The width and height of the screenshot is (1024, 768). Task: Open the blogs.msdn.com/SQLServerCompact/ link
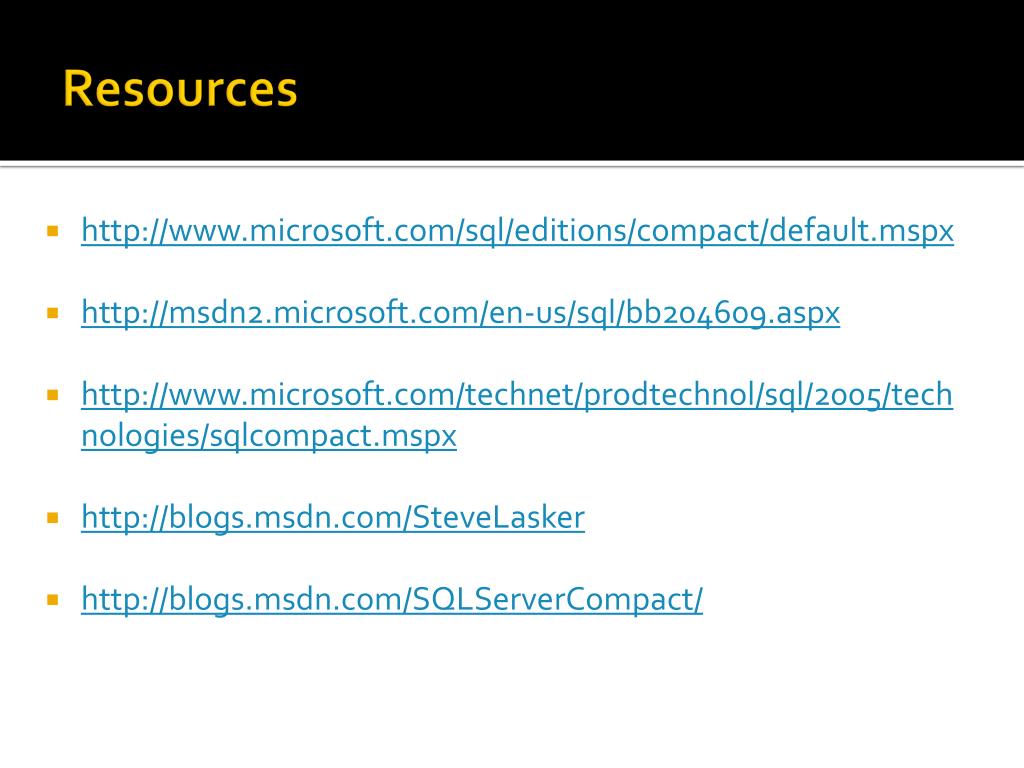point(392,600)
